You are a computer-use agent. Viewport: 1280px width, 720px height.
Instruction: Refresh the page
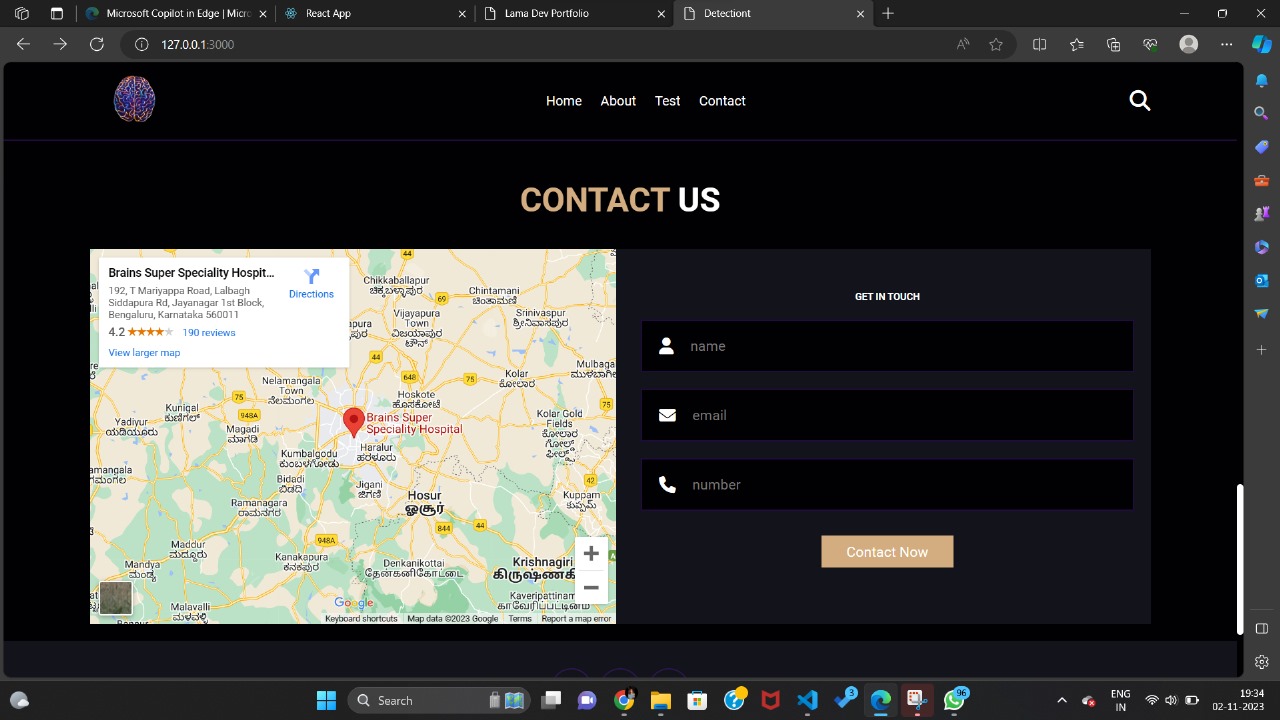coord(96,44)
